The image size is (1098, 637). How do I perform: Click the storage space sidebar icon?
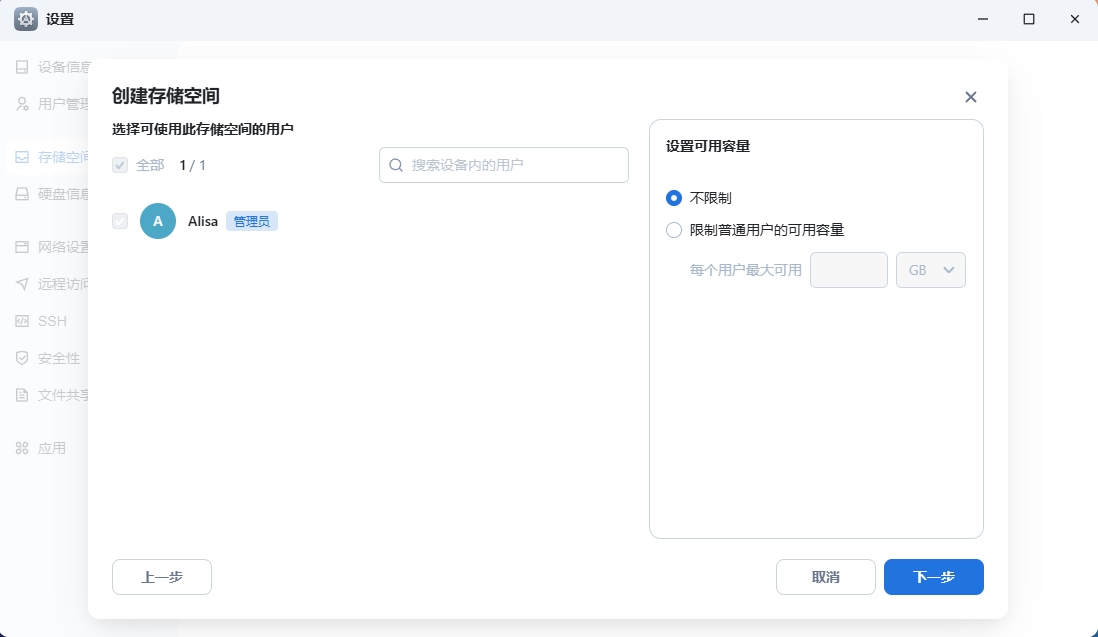(22, 157)
